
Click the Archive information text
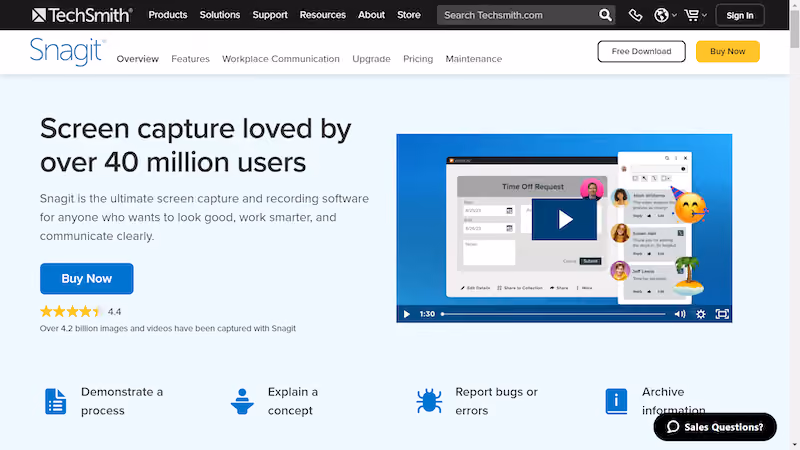coord(673,401)
